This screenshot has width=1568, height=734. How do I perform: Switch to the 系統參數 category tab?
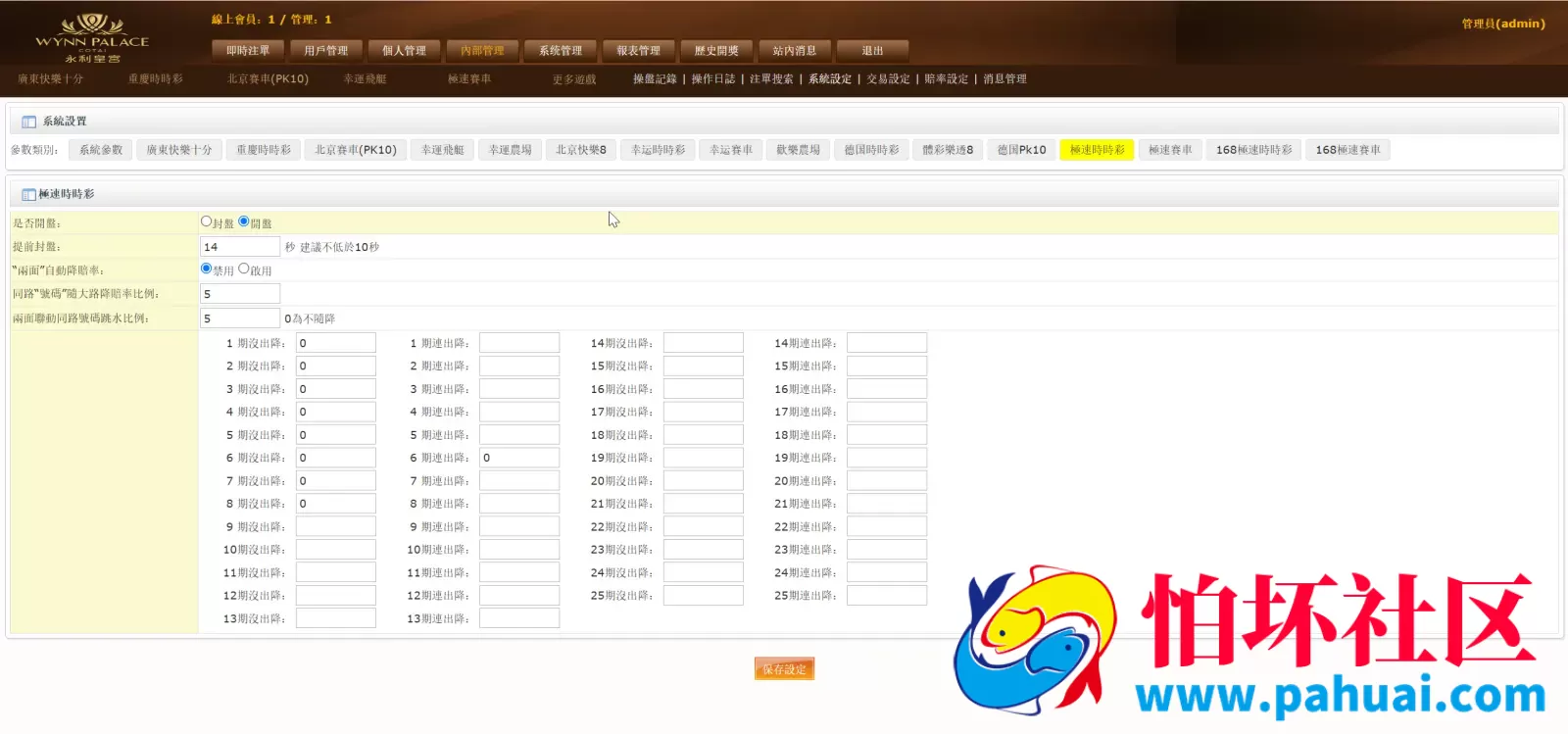(101, 150)
